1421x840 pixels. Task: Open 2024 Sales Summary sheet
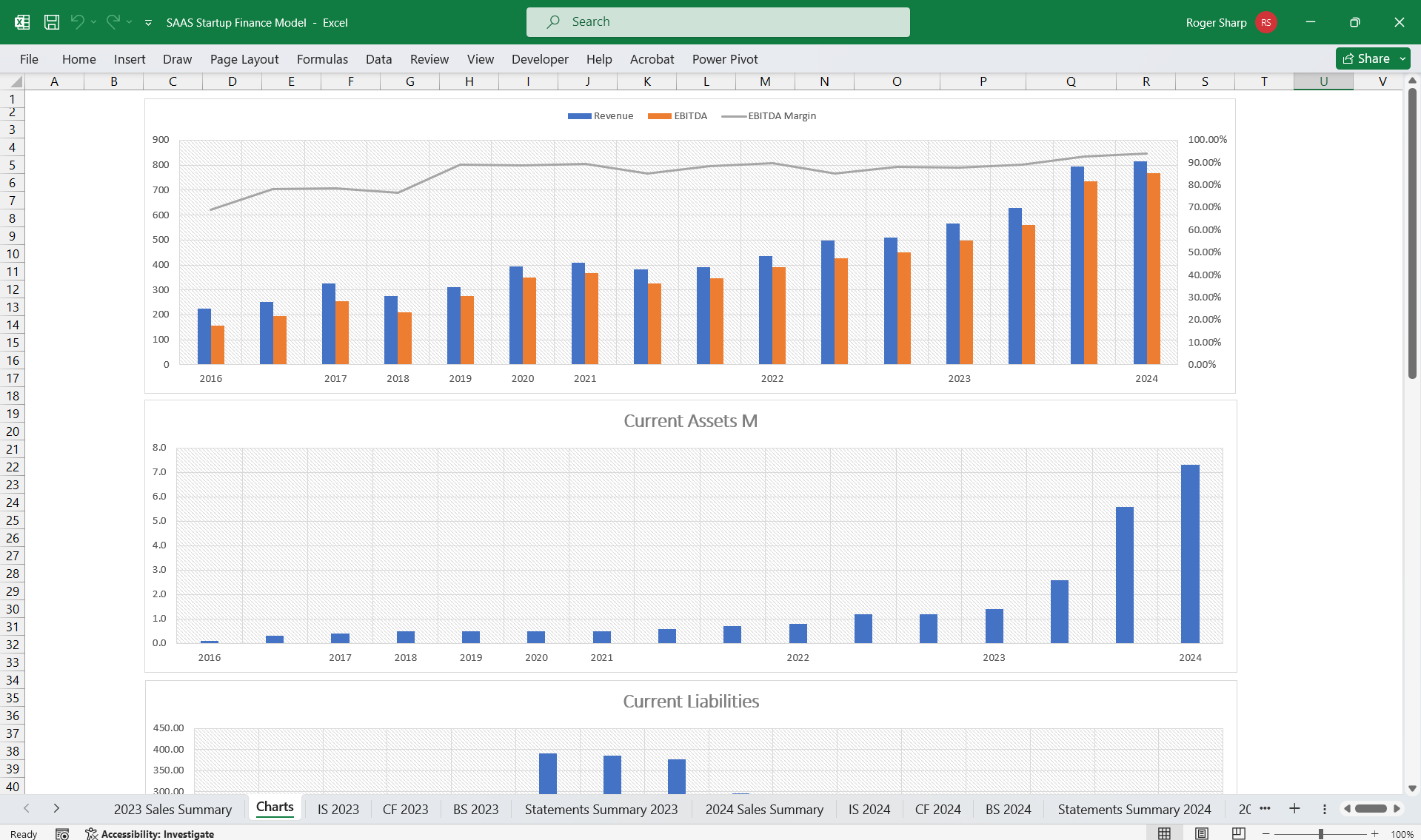[x=764, y=810]
